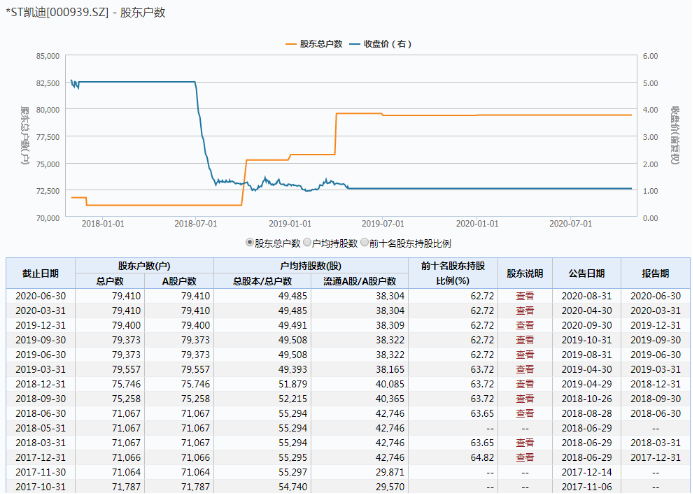Select the 前十名股东持股比例 radio button

(x=364, y=243)
